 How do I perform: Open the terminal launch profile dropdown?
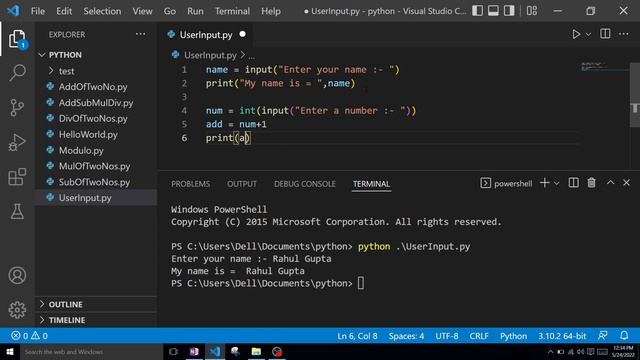click(556, 184)
